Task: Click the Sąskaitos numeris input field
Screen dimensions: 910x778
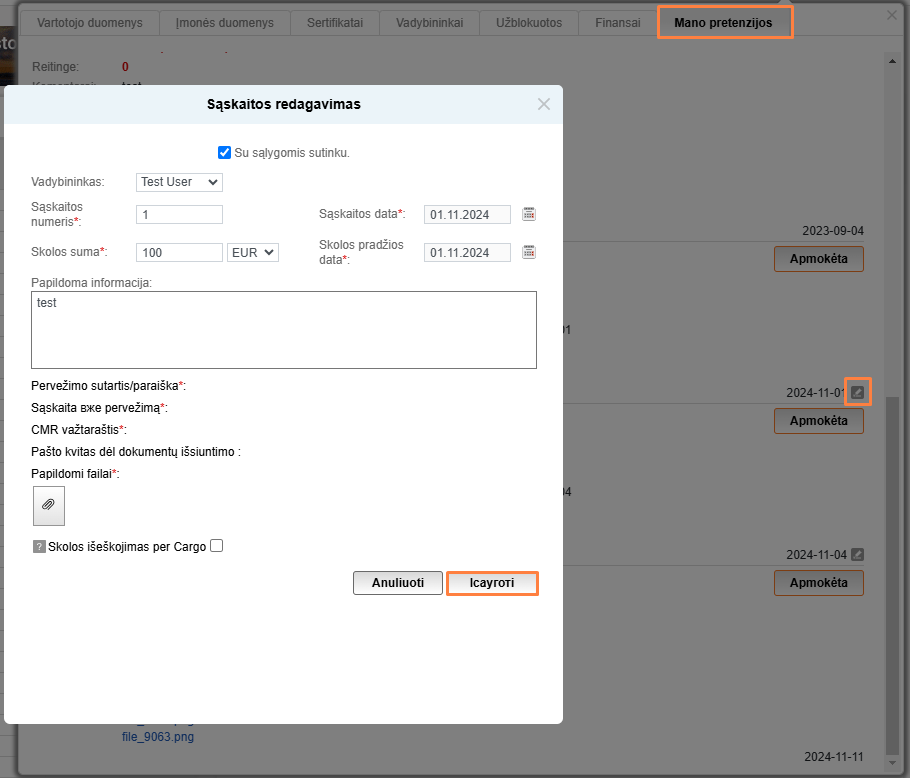Action: coord(179,214)
